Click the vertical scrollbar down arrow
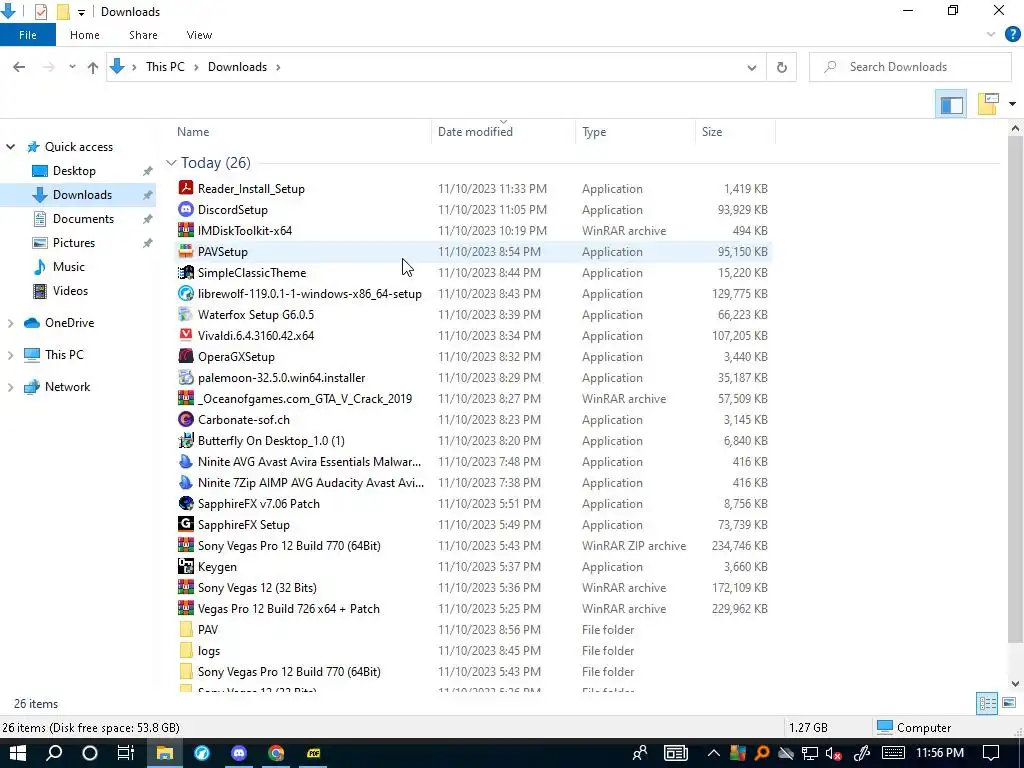Viewport: 1024px width, 768px height. tap(1015, 684)
